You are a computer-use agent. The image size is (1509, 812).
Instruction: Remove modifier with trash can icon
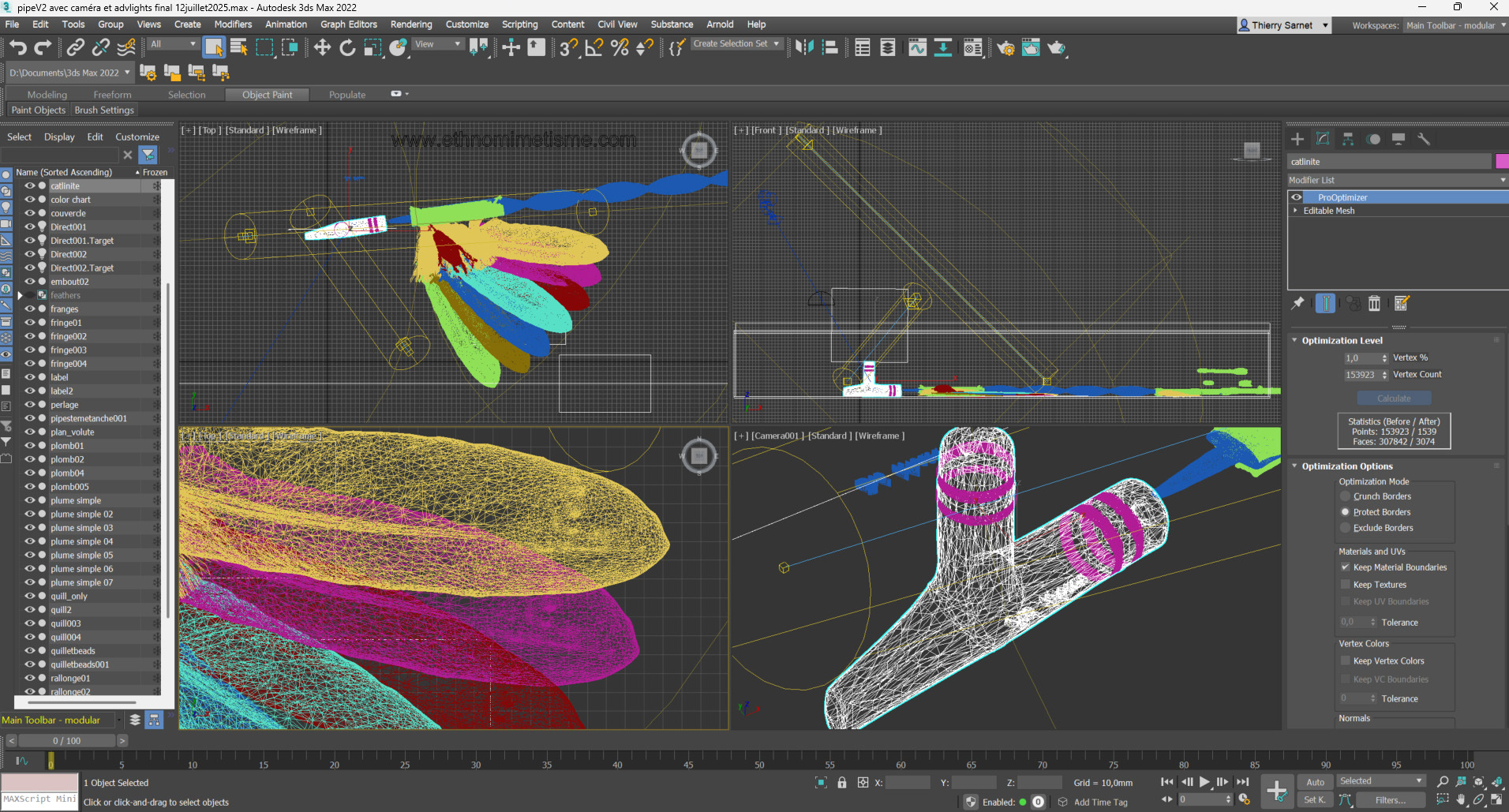(x=1374, y=304)
